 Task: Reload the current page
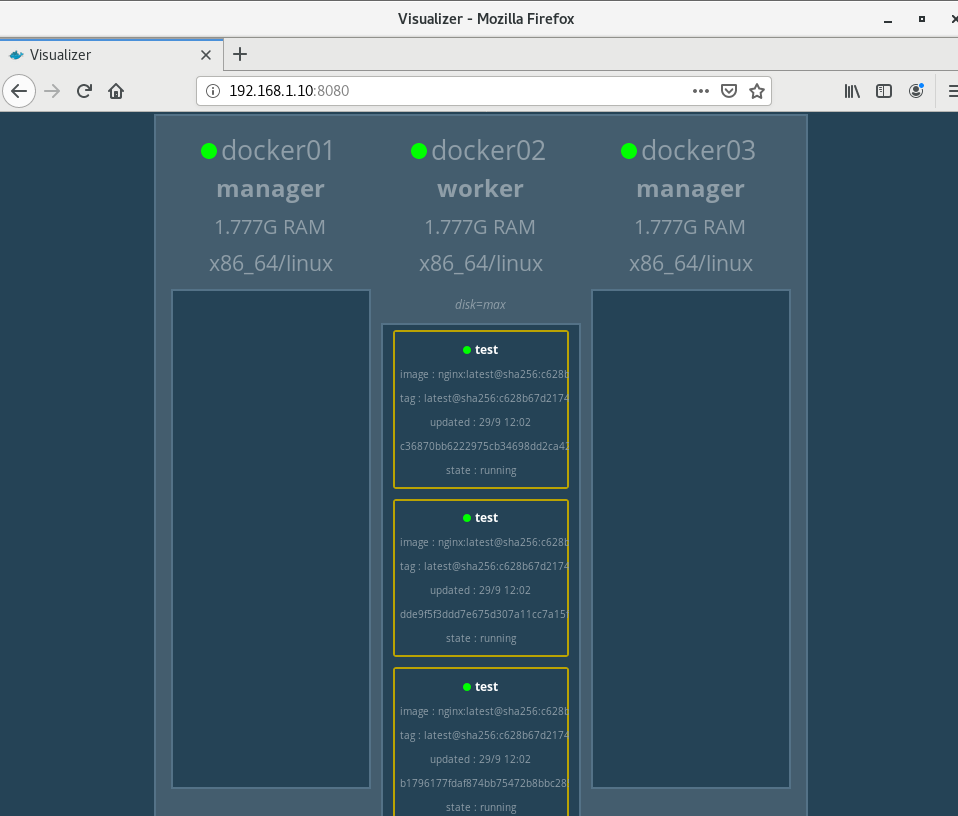(x=84, y=91)
